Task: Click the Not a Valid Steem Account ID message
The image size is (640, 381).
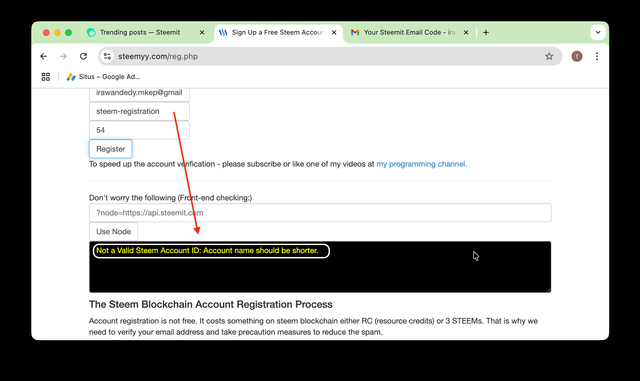Action: (x=207, y=251)
